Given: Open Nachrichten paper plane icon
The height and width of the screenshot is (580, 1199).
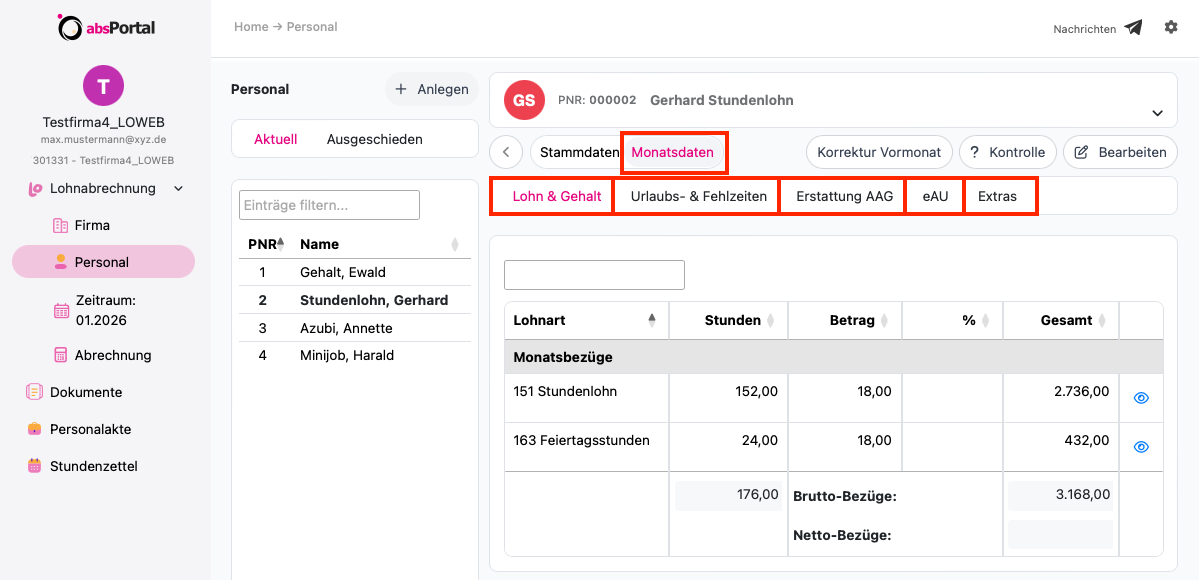Looking at the screenshot, I should 1133,28.
